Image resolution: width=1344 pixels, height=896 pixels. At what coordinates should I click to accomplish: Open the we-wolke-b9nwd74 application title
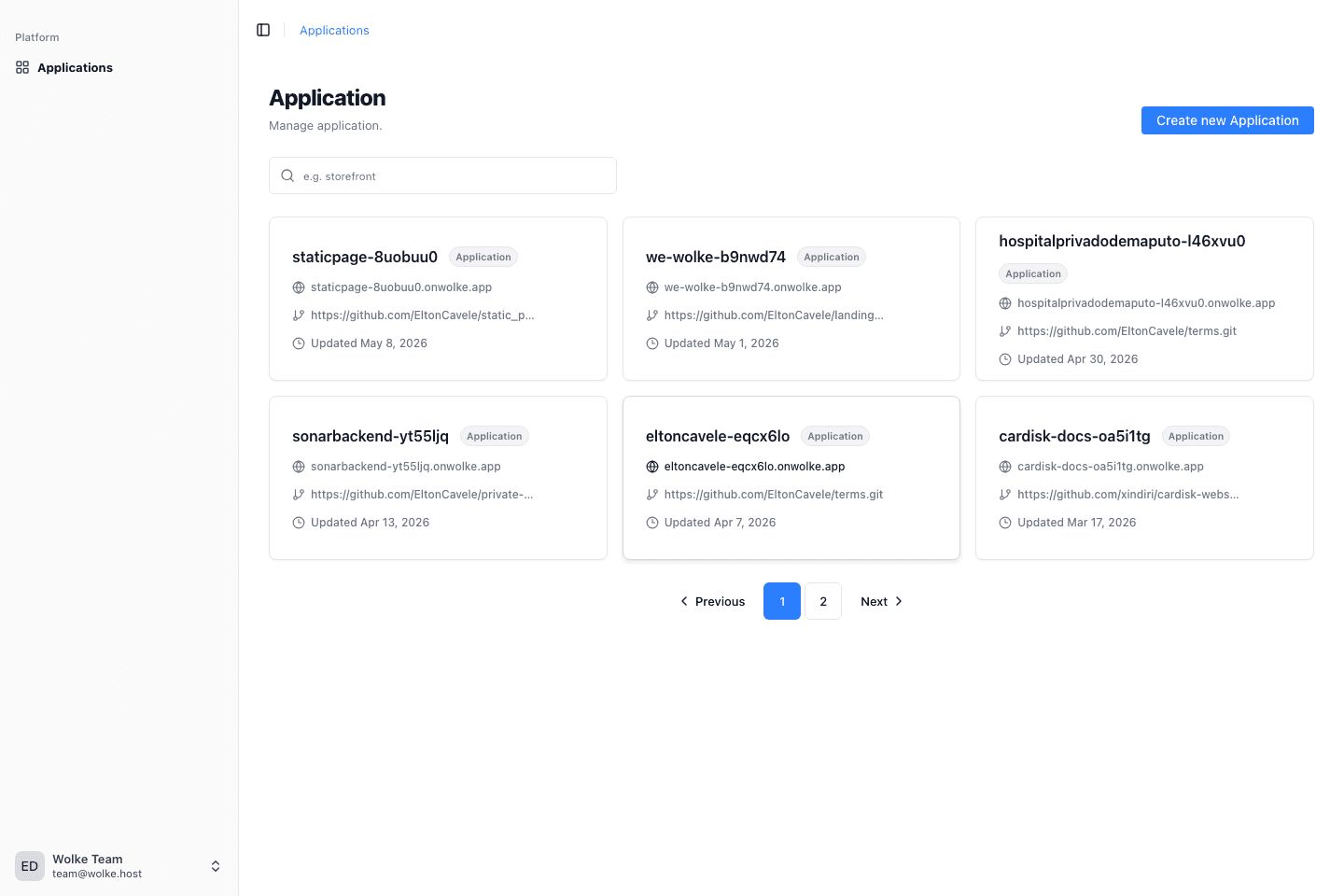click(716, 257)
